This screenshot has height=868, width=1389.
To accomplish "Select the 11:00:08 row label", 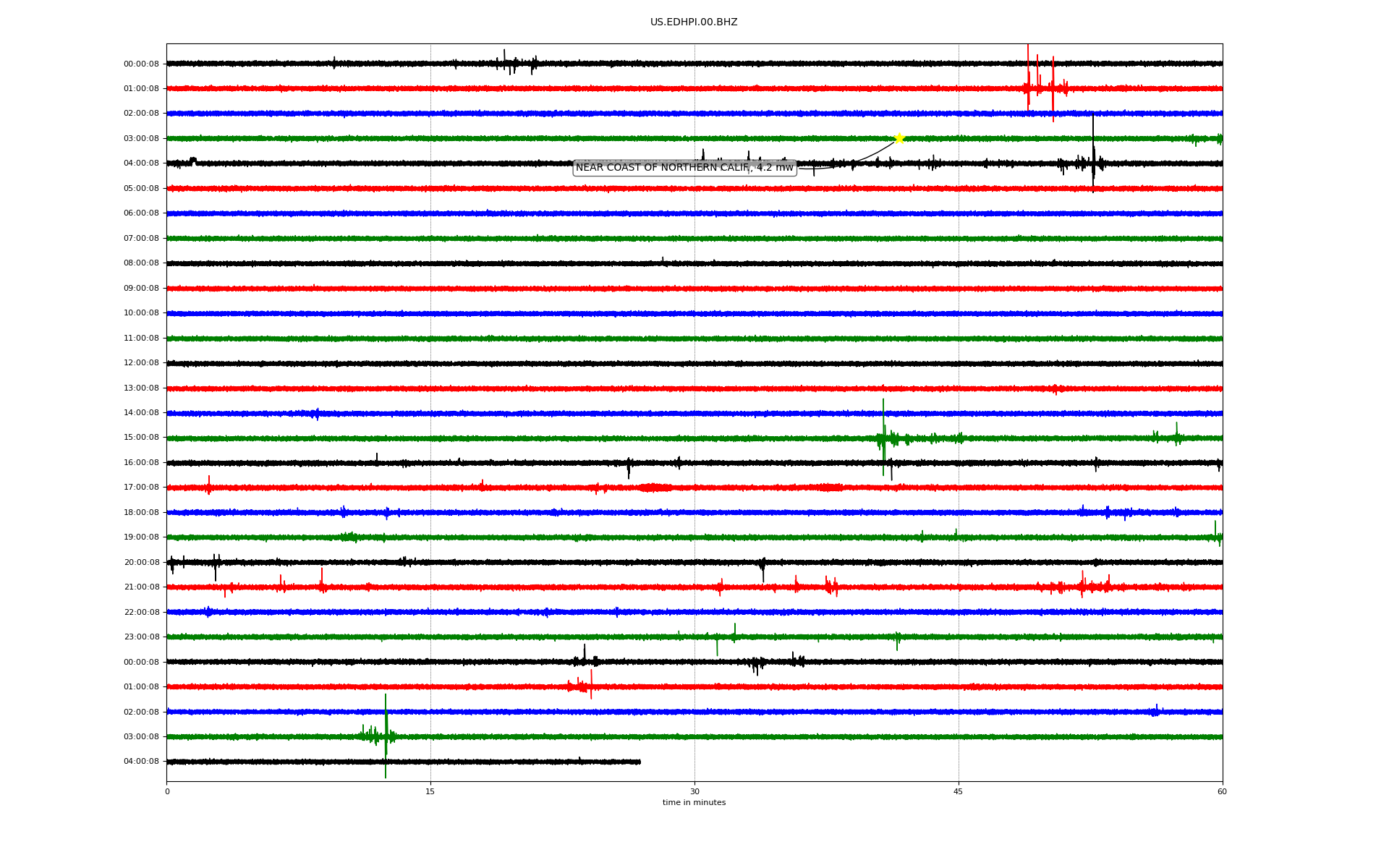I will coord(141,338).
